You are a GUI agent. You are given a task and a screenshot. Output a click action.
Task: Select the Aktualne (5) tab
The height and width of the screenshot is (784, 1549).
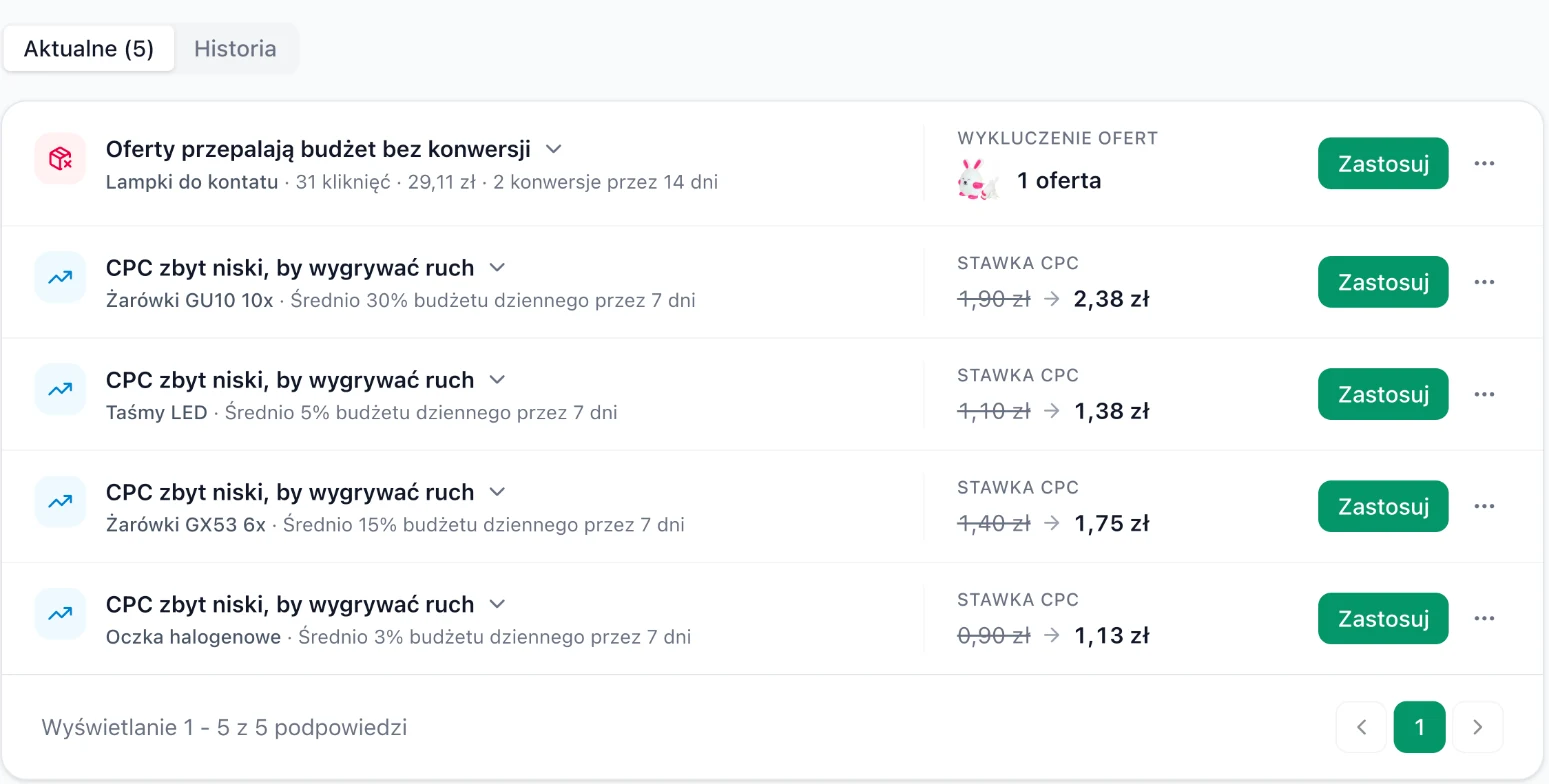click(x=89, y=49)
